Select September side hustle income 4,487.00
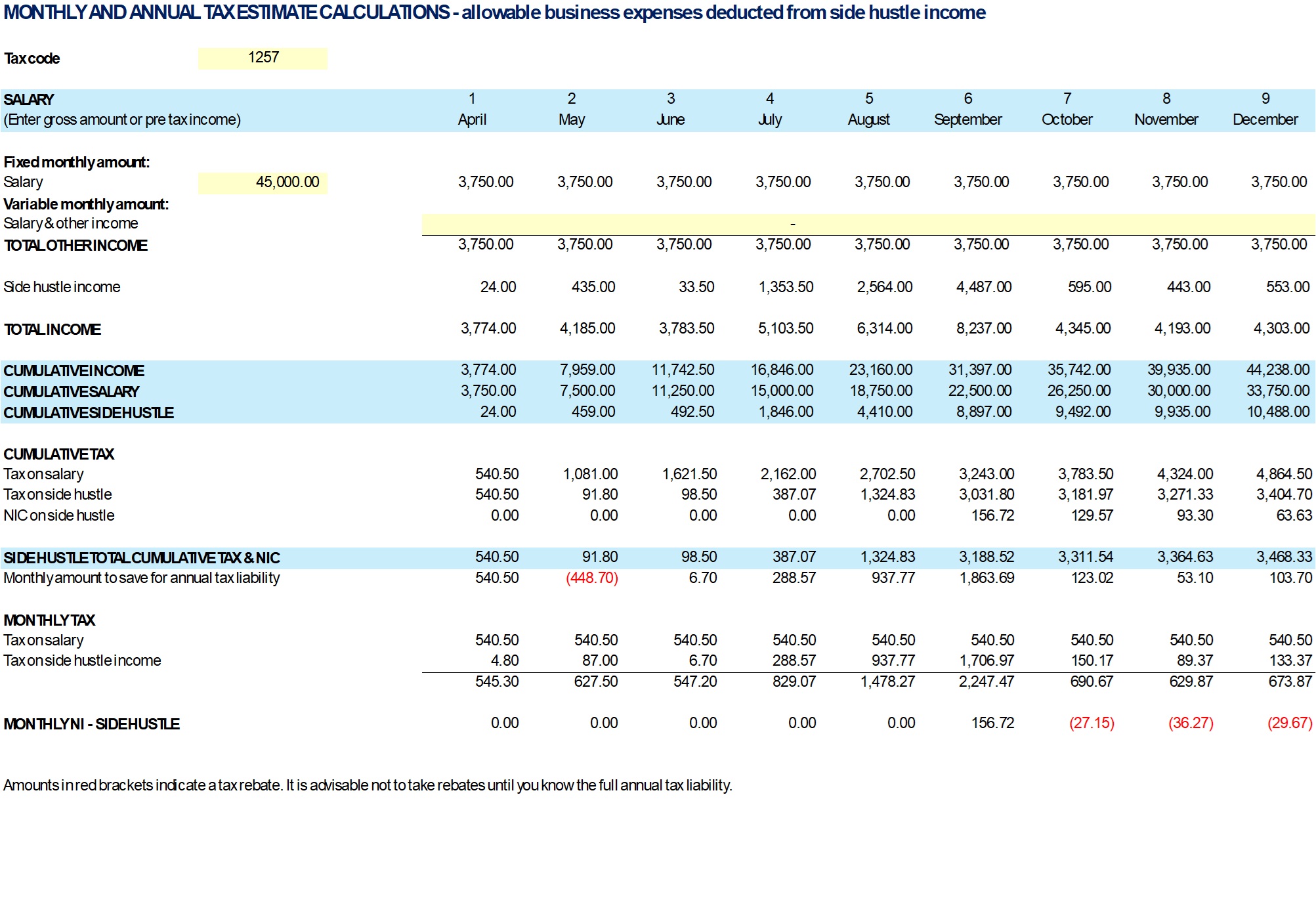Screen dimensions: 1316x906 click(983, 287)
